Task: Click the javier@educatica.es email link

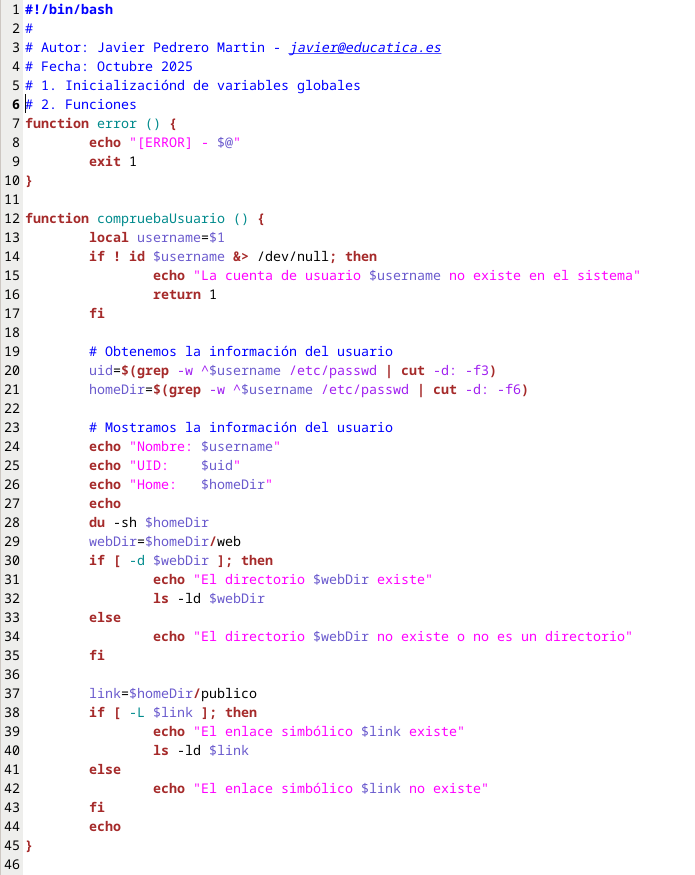Action: tap(364, 47)
